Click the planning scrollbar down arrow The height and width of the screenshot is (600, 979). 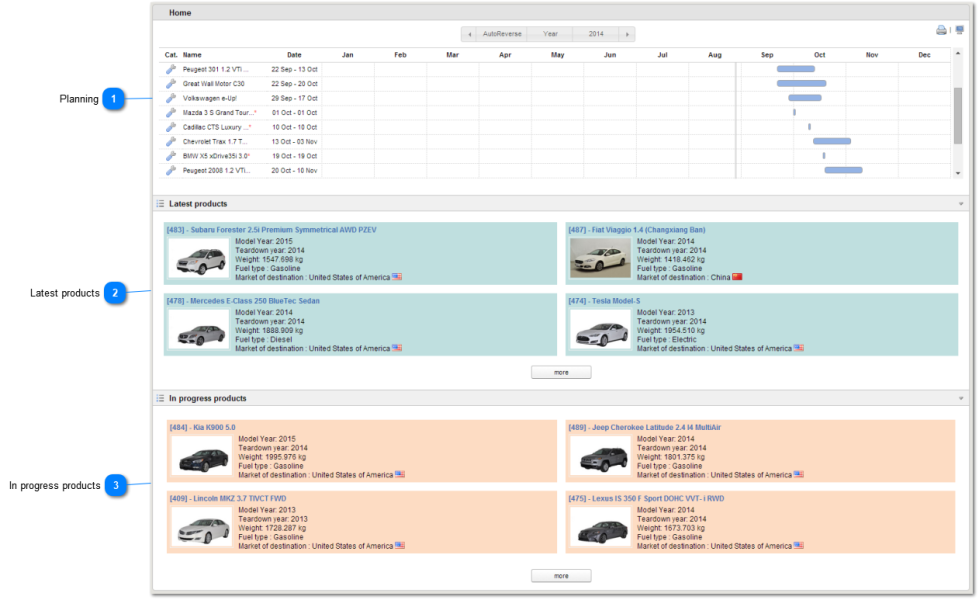pyautogui.click(x=958, y=174)
